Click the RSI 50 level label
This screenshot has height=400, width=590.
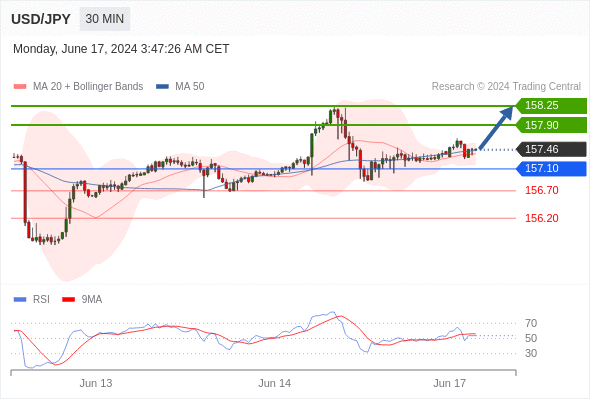[x=531, y=338]
